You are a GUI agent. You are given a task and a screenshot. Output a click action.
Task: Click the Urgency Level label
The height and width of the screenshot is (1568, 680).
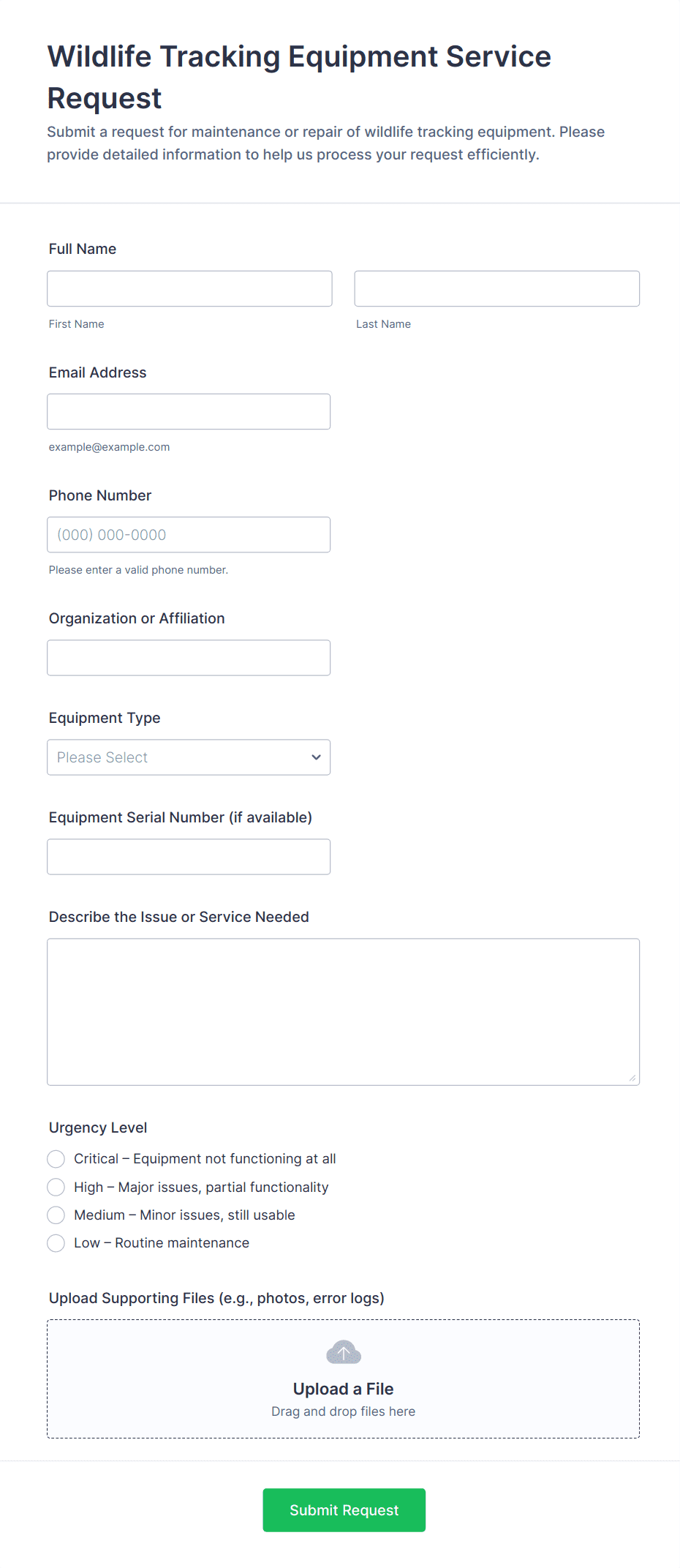(x=98, y=1128)
